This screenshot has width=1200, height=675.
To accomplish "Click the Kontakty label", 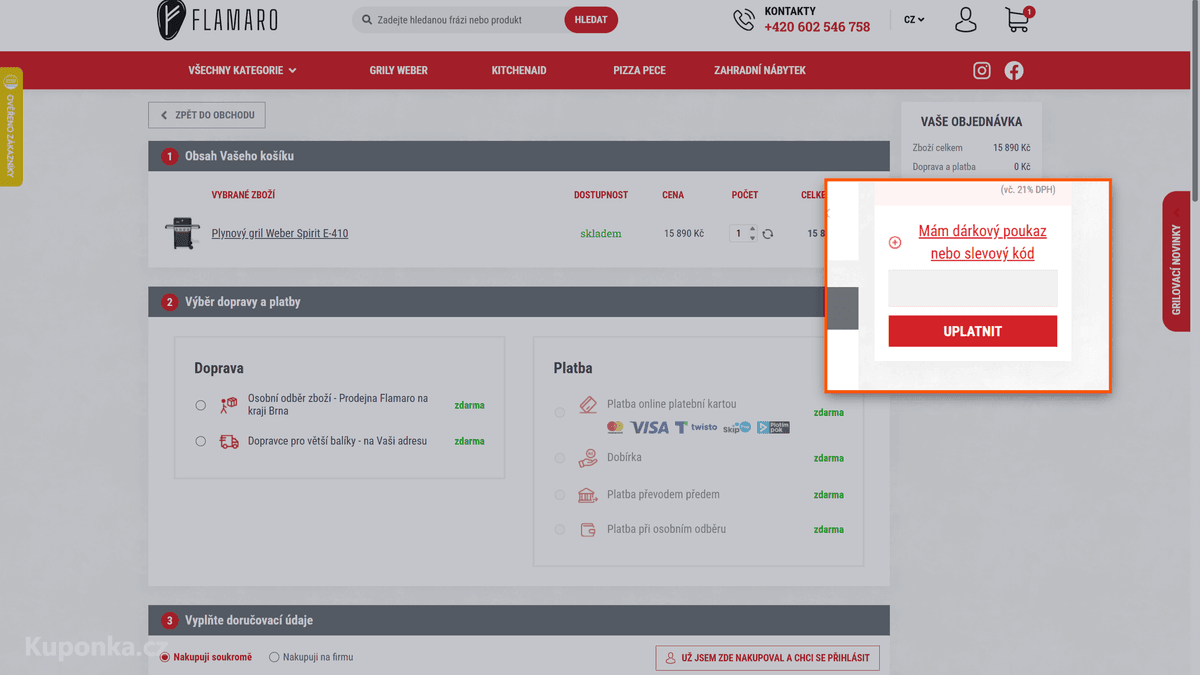I will (x=790, y=11).
